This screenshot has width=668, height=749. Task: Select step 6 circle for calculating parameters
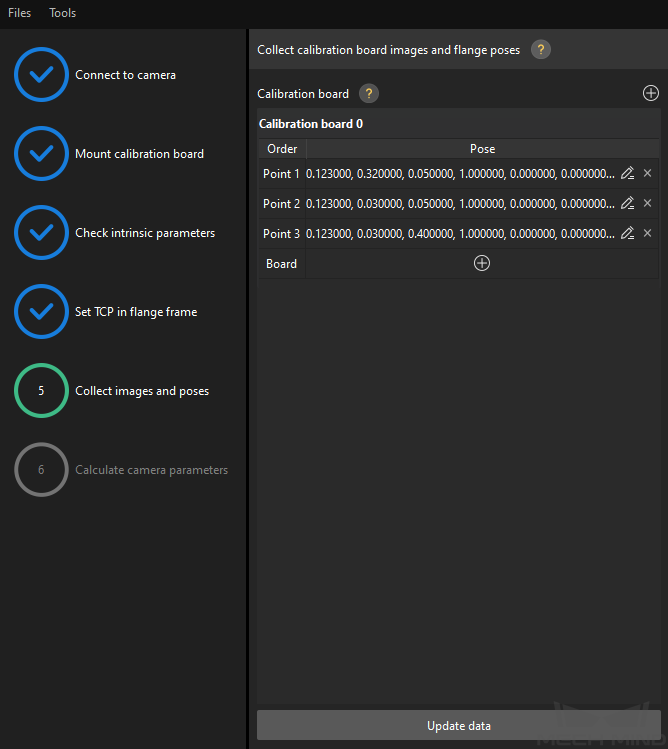(42, 470)
